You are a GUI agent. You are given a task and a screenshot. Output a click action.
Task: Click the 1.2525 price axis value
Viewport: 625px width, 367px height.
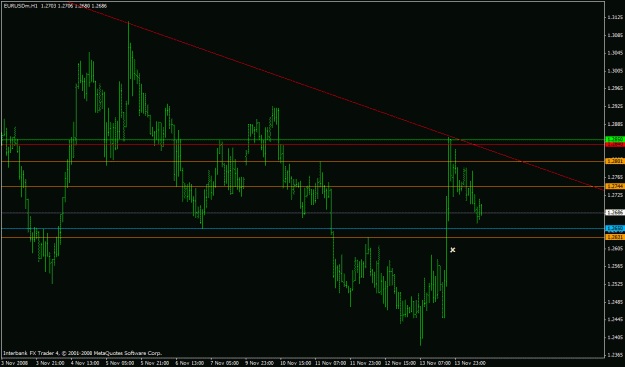[614, 284]
